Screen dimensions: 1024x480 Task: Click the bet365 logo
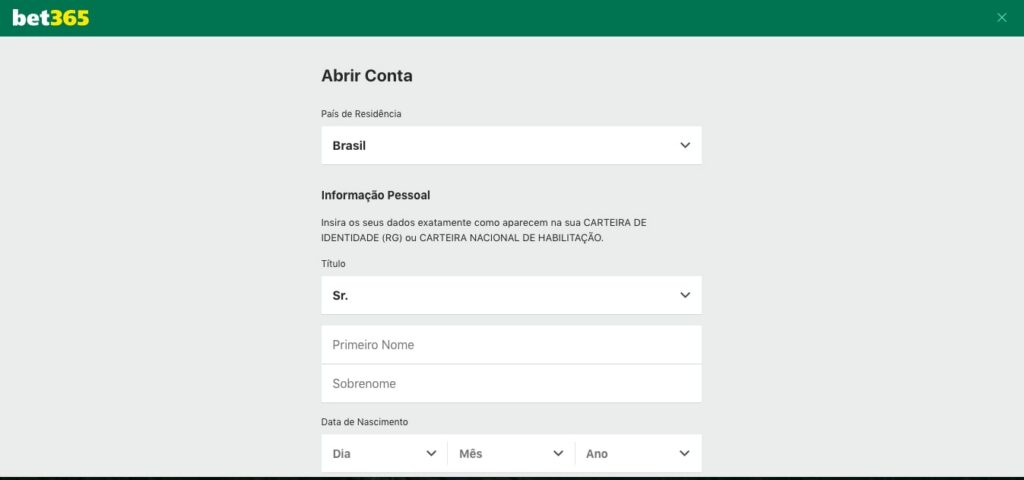(x=51, y=18)
